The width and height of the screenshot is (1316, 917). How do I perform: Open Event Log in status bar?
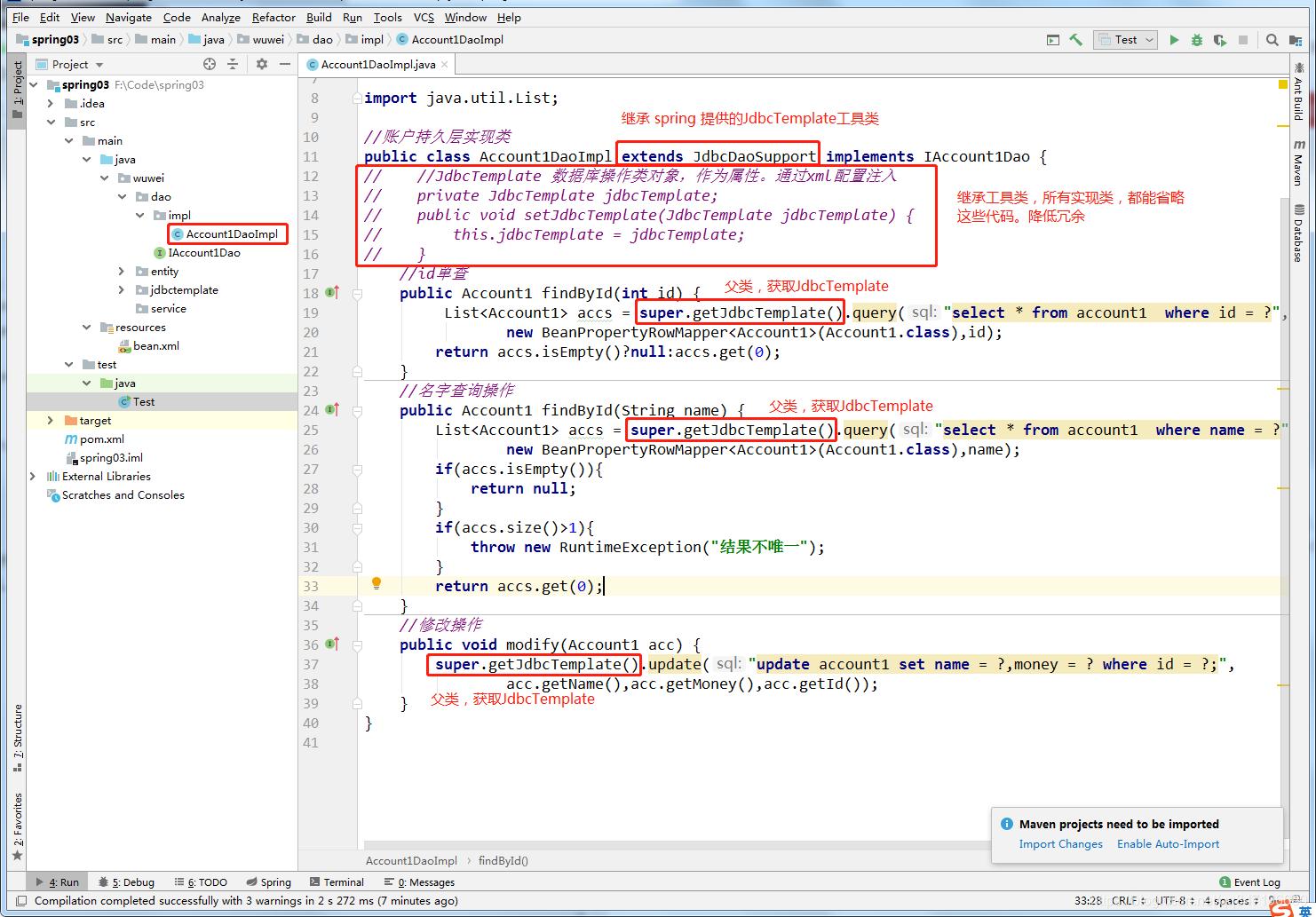point(1250,882)
